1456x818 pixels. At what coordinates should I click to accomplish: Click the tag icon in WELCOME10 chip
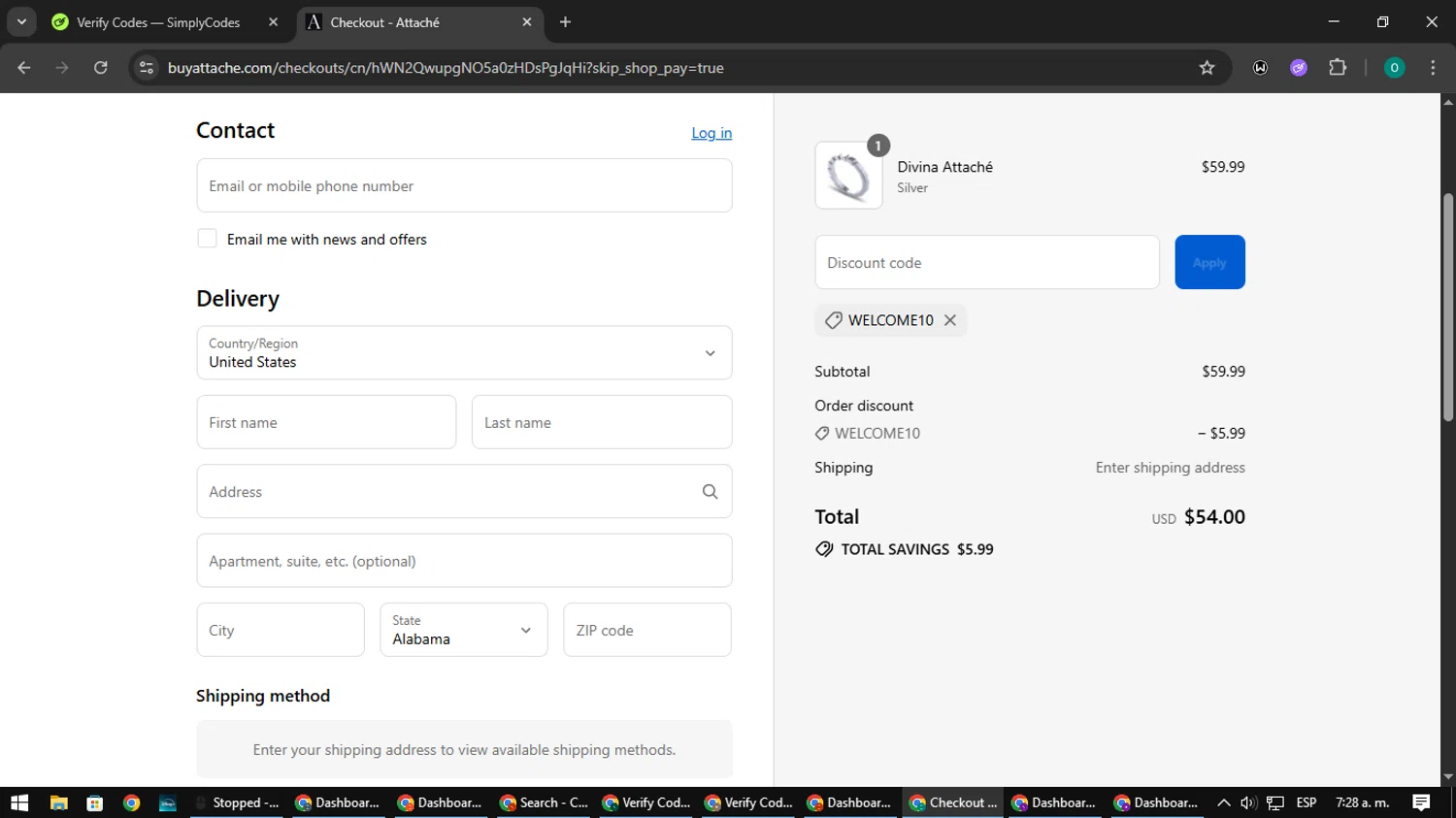coord(833,320)
